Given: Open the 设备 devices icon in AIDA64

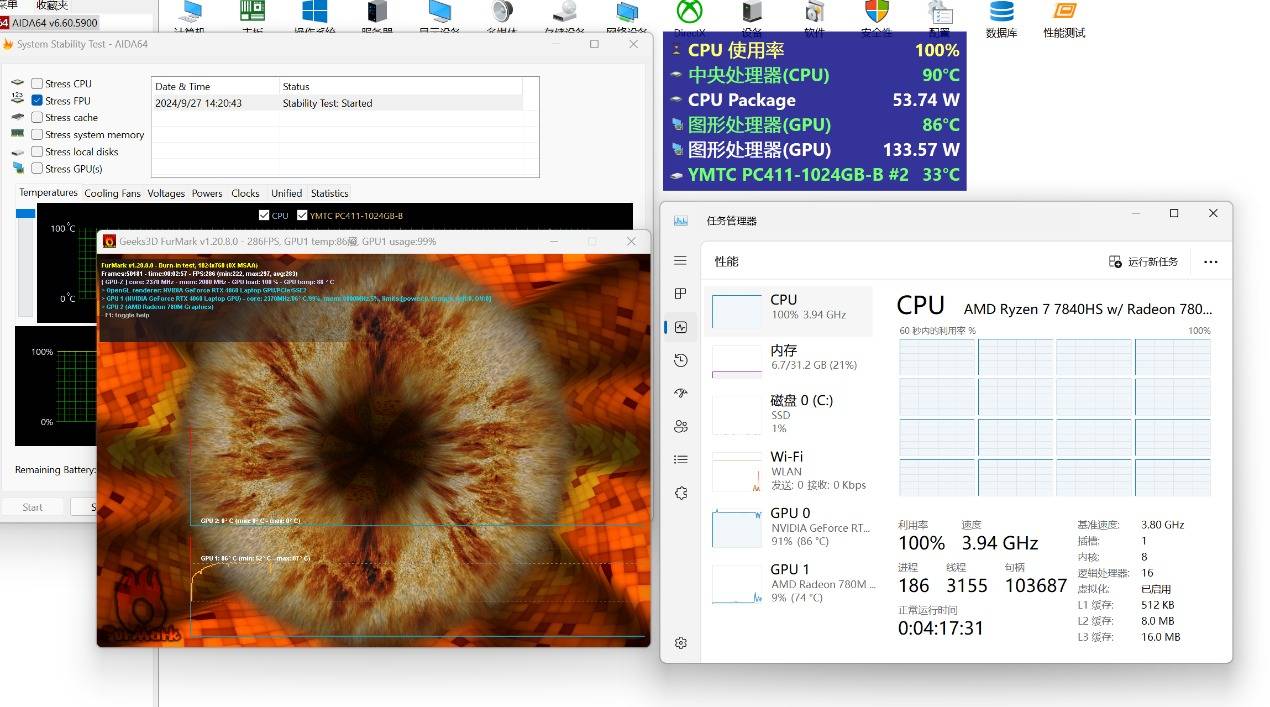Looking at the screenshot, I should (x=752, y=12).
